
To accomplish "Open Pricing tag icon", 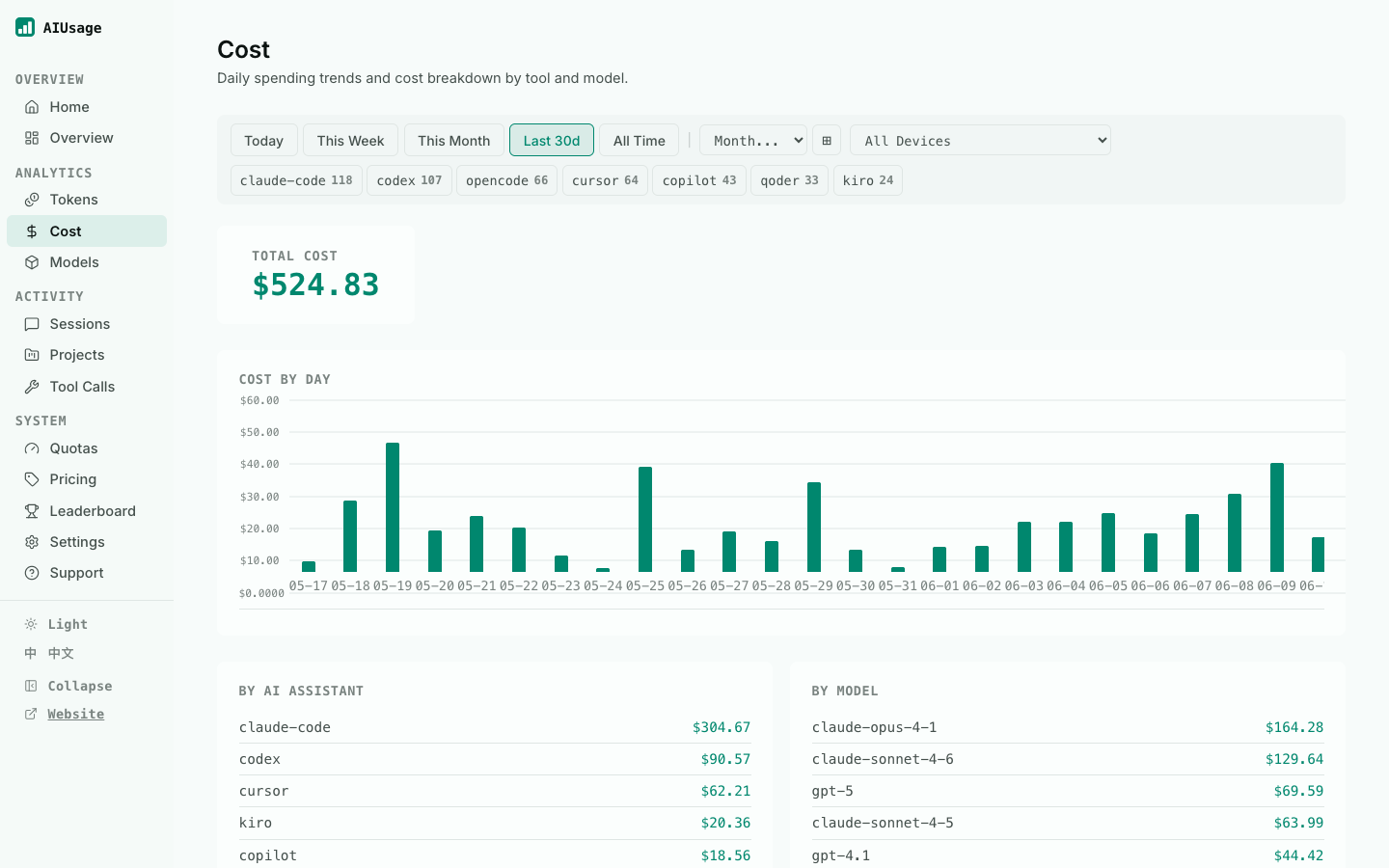I will [32, 479].
